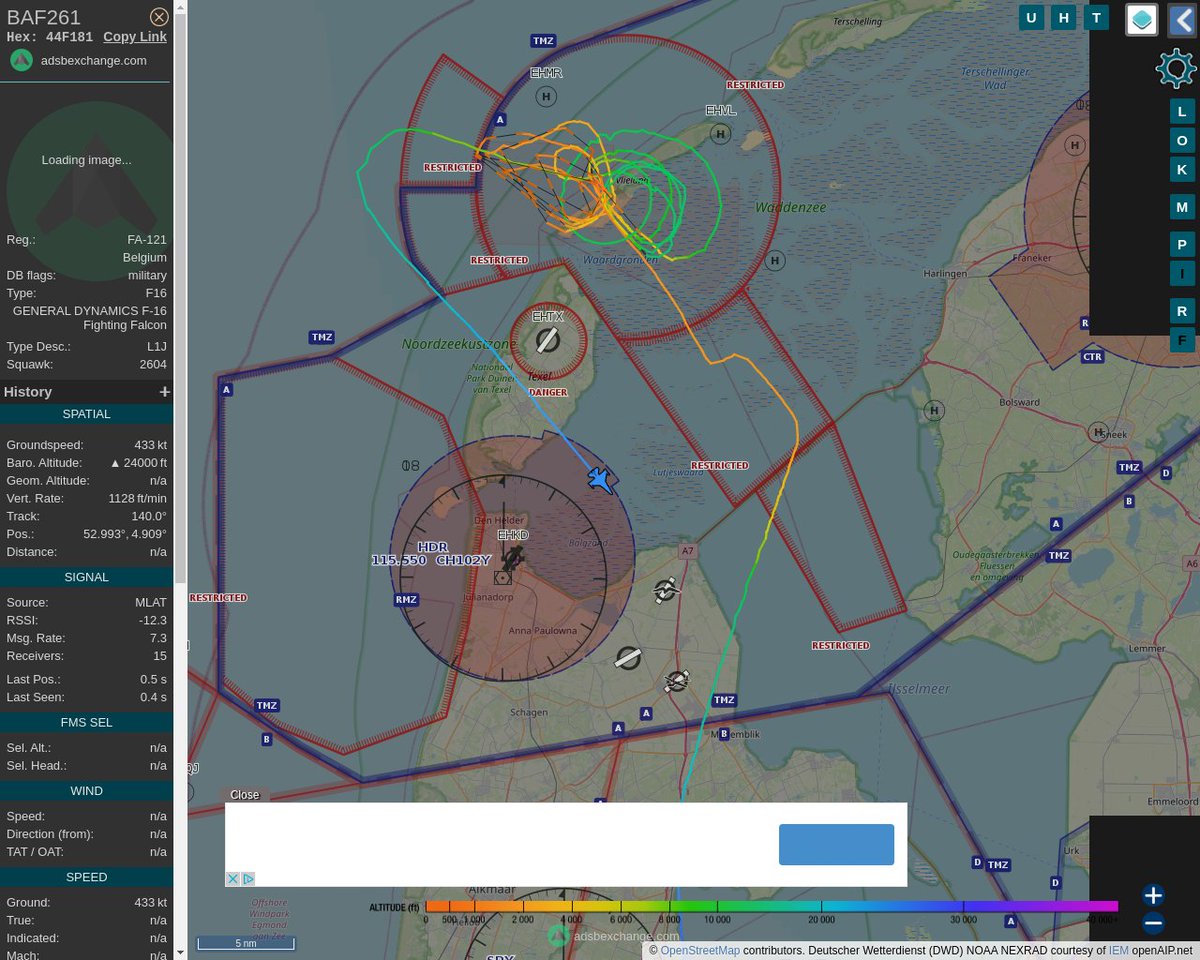
Task: Toggle the K option in the right sidebar
Action: click(x=1182, y=169)
